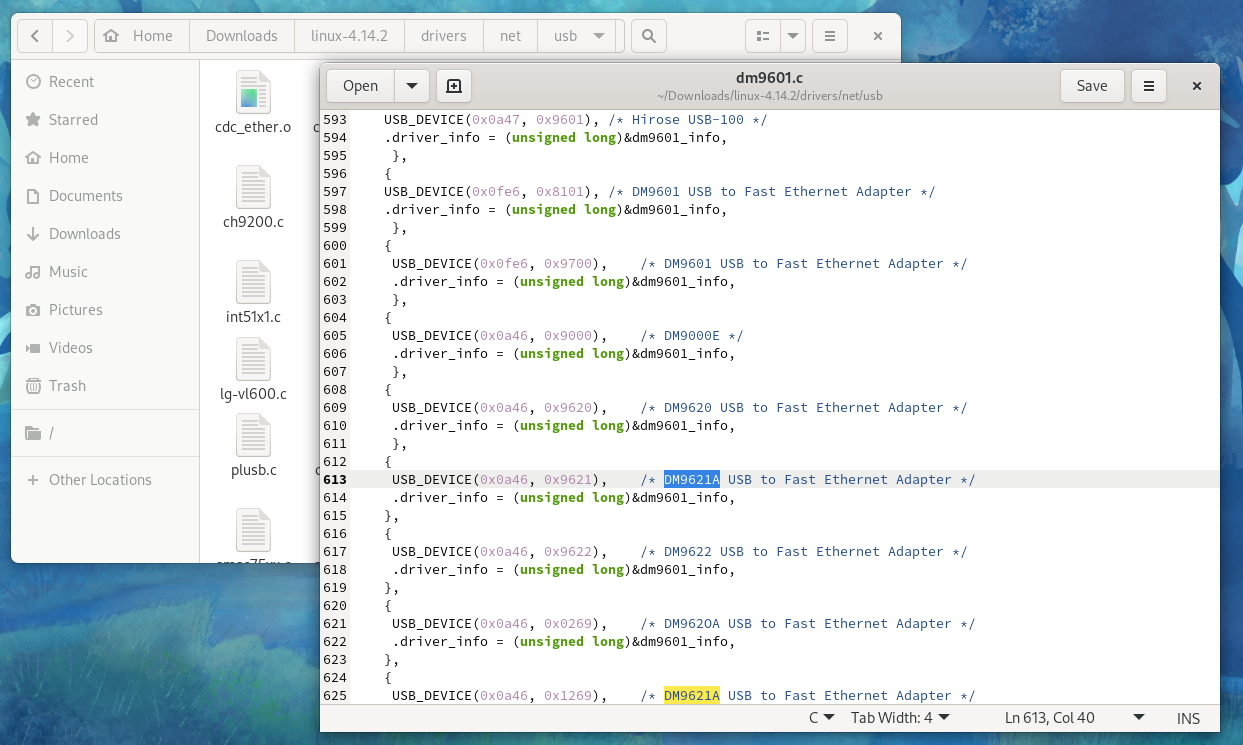Open the usb path segment dropdown

coord(578,36)
